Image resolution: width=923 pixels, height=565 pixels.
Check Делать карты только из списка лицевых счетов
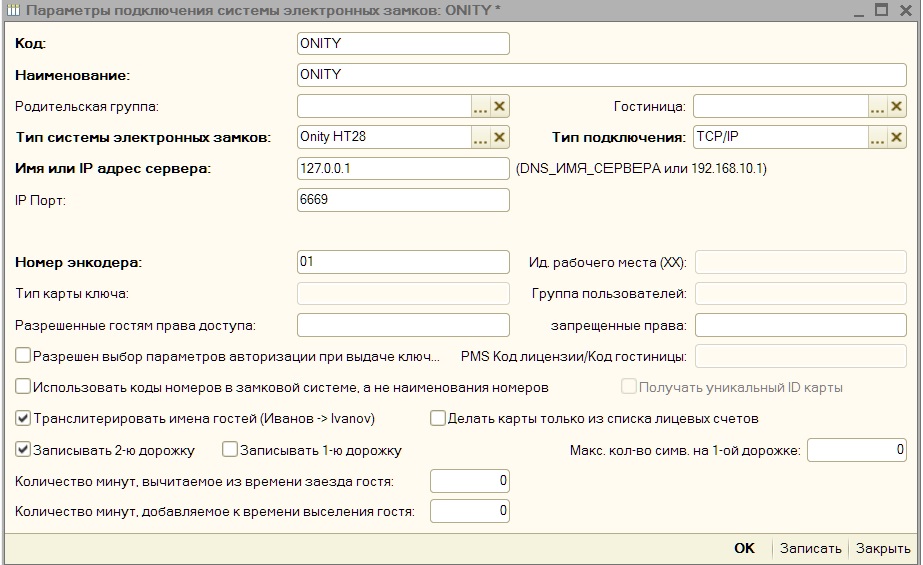[437, 418]
